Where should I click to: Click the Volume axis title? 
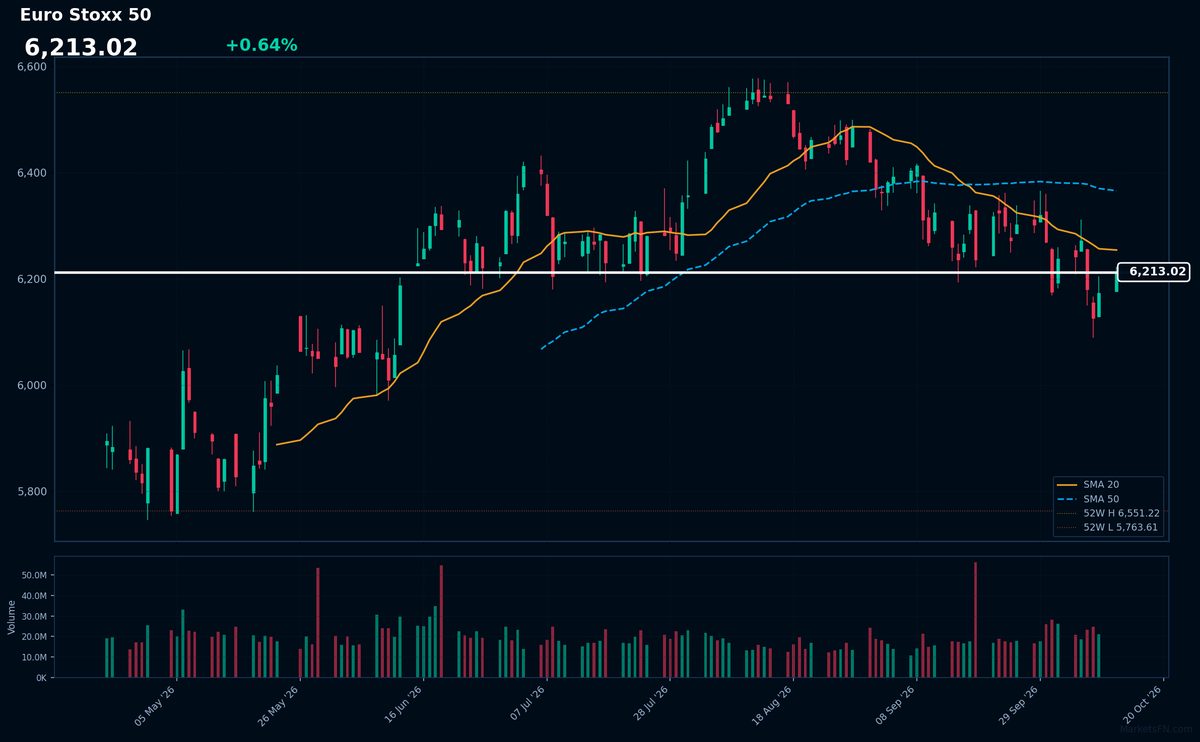(12, 617)
